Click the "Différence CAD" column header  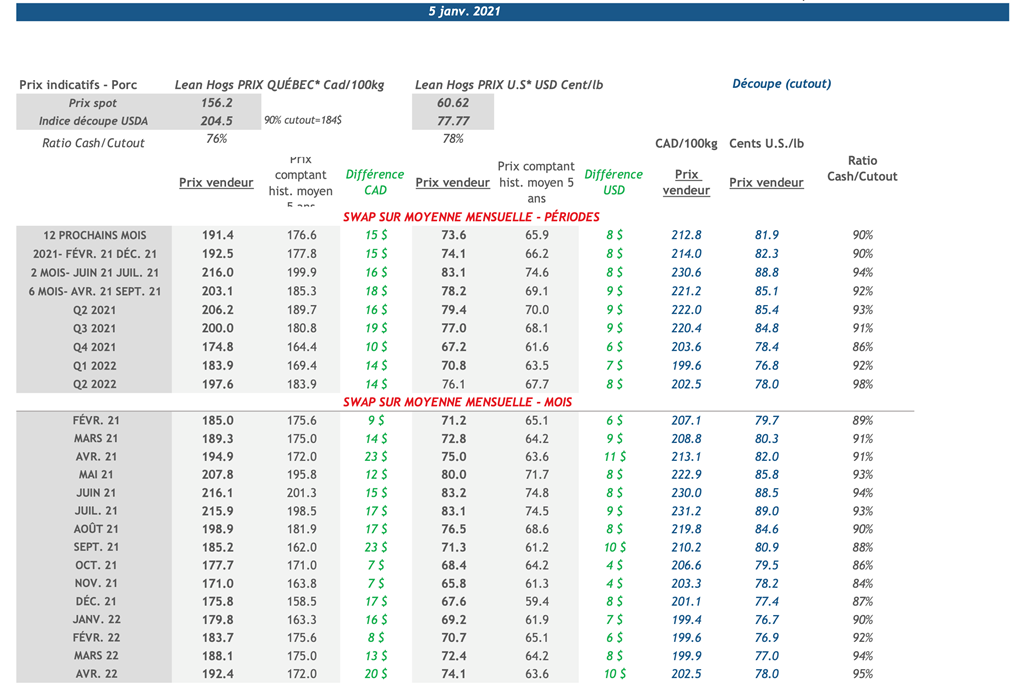click(375, 182)
